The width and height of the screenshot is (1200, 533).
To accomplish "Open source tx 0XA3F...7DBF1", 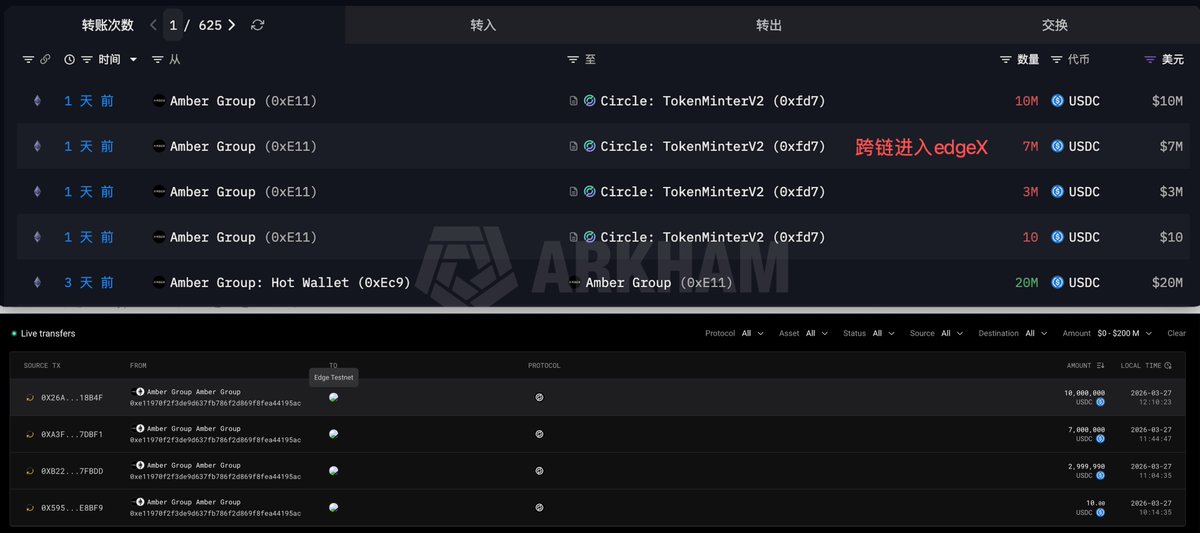I will pos(71,434).
